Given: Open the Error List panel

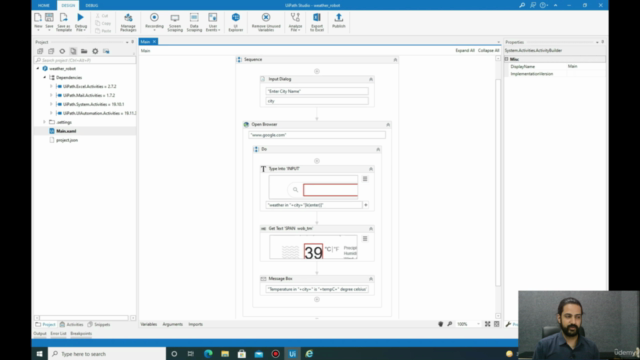Looking at the screenshot, I should (58, 333).
